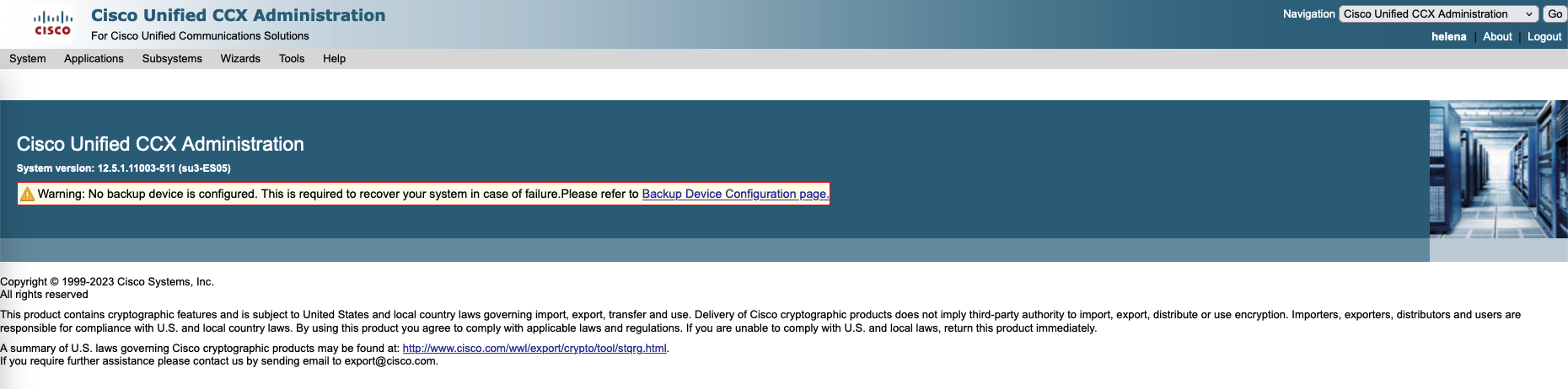Expand the Subsystems menu
This screenshot has width=1568, height=389.
click(x=172, y=59)
